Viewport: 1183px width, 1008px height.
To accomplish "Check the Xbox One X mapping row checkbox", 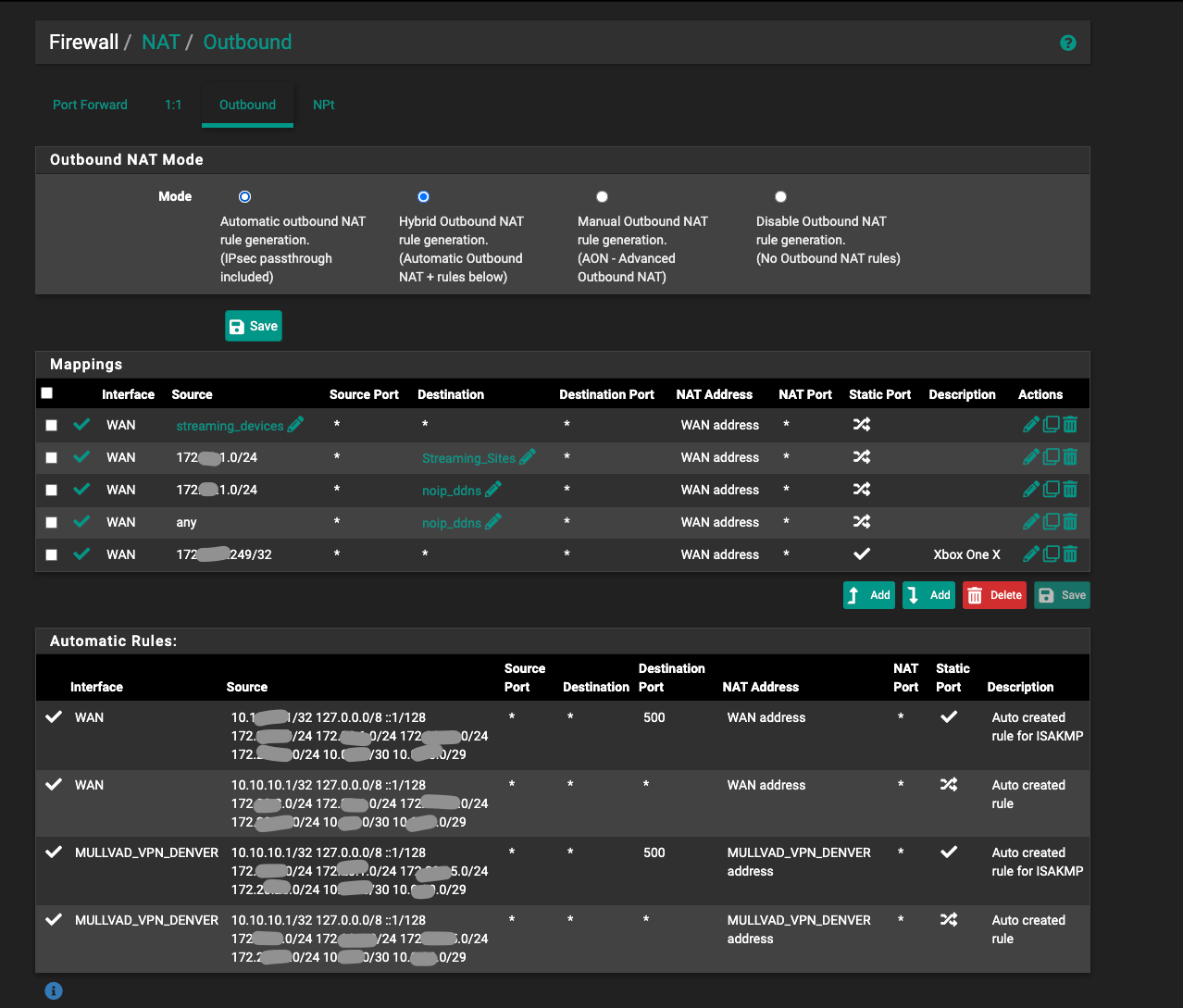I will click(52, 555).
